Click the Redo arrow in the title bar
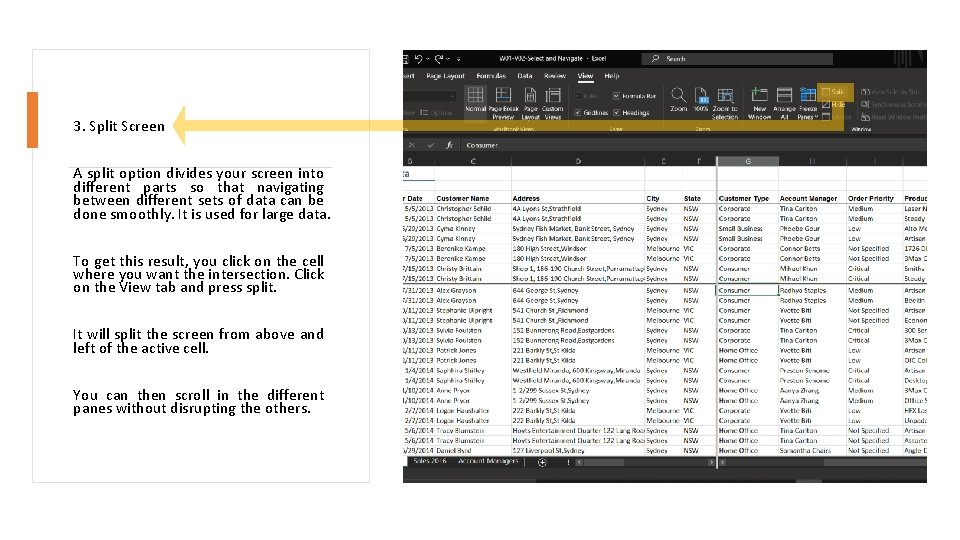This screenshot has width=960, height=540. click(x=439, y=59)
